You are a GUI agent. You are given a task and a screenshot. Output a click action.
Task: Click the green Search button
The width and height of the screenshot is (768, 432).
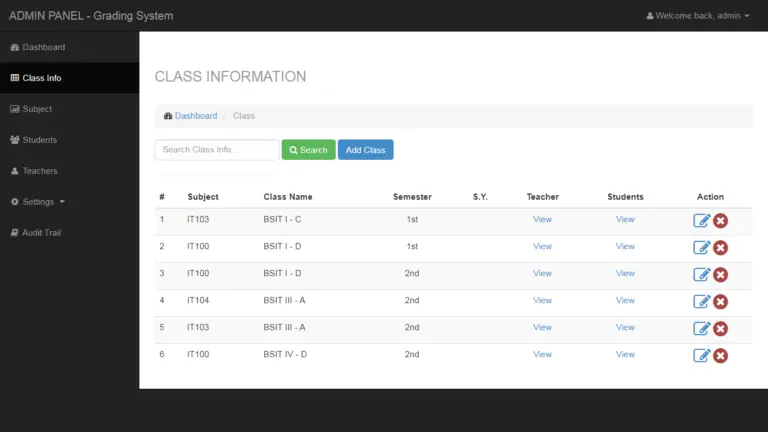pos(309,150)
